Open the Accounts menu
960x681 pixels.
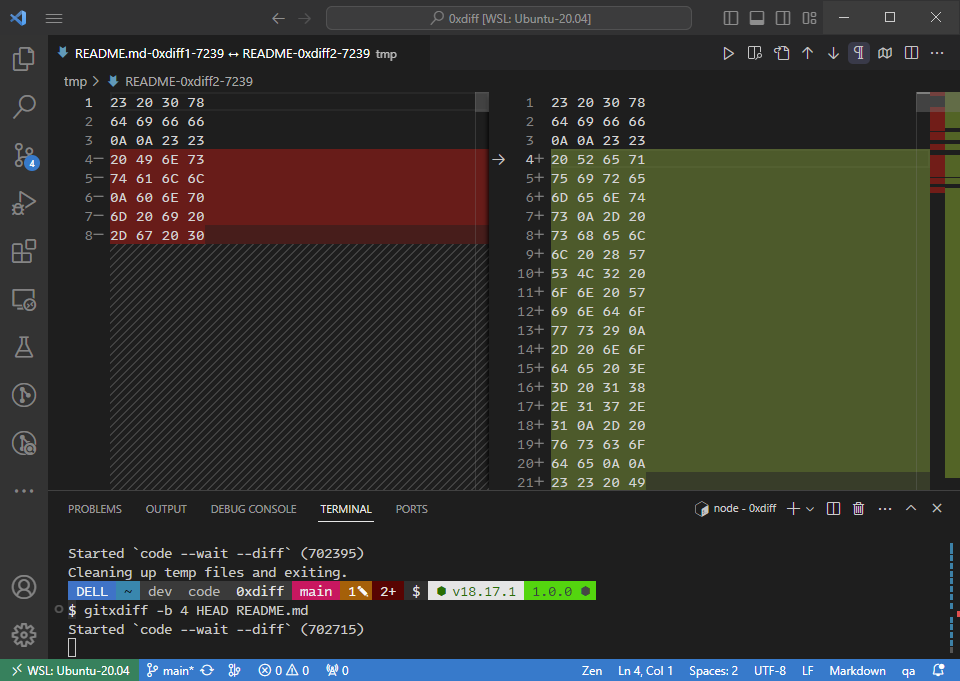pyautogui.click(x=24, y=587)
